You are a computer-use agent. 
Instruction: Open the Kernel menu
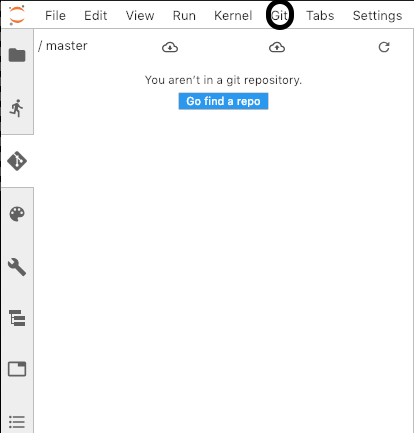[233, 16]
